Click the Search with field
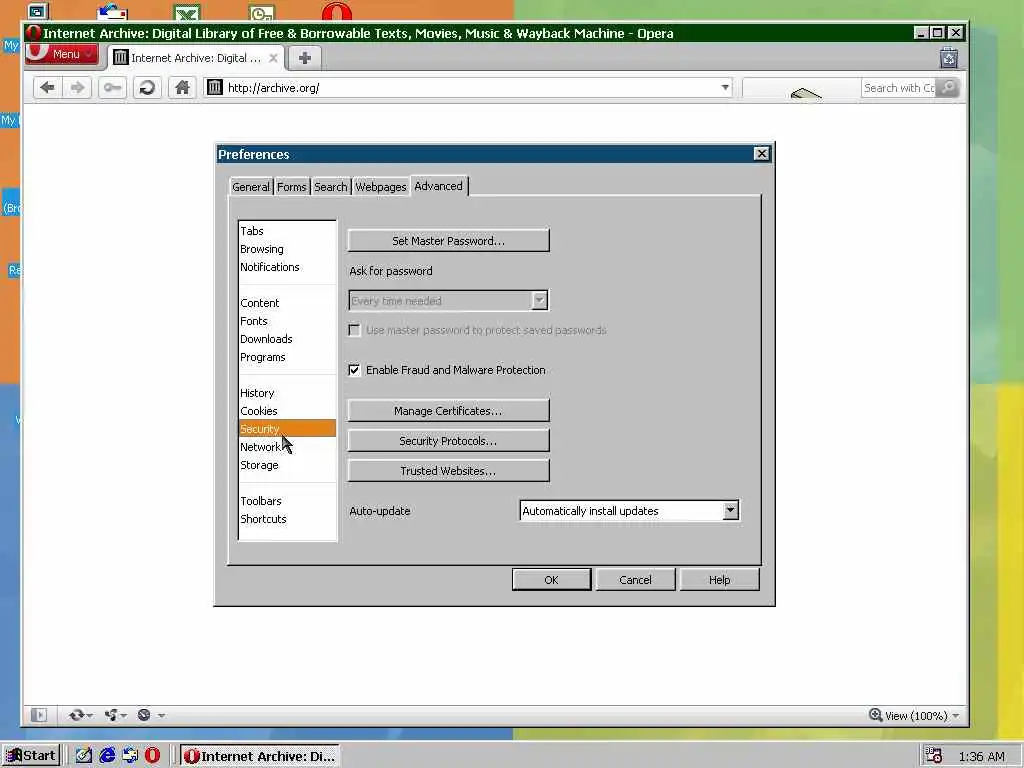The image size is (1024, 768). (x=899, y=88)
